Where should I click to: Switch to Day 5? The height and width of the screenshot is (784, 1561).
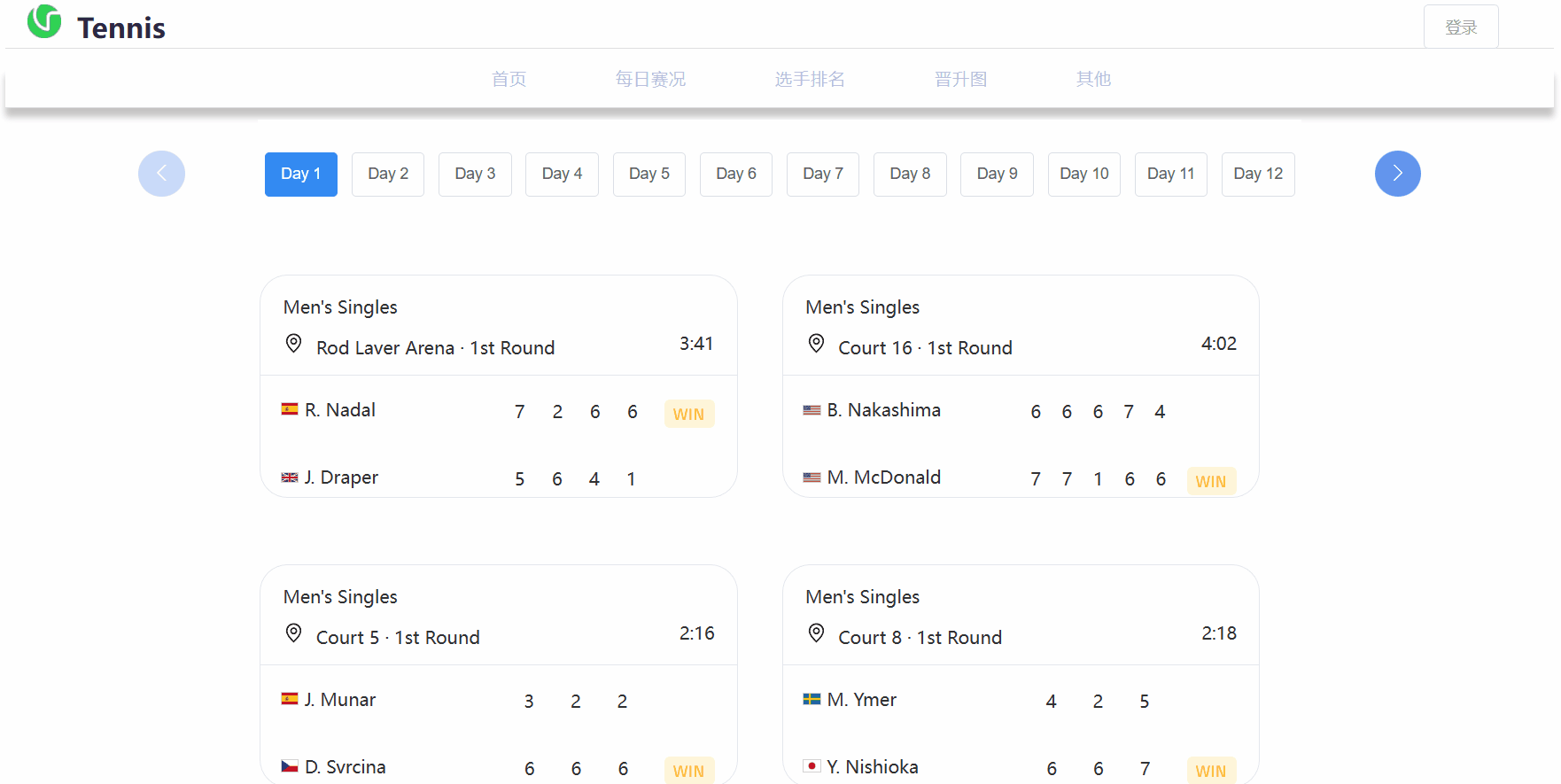point(649,175)
